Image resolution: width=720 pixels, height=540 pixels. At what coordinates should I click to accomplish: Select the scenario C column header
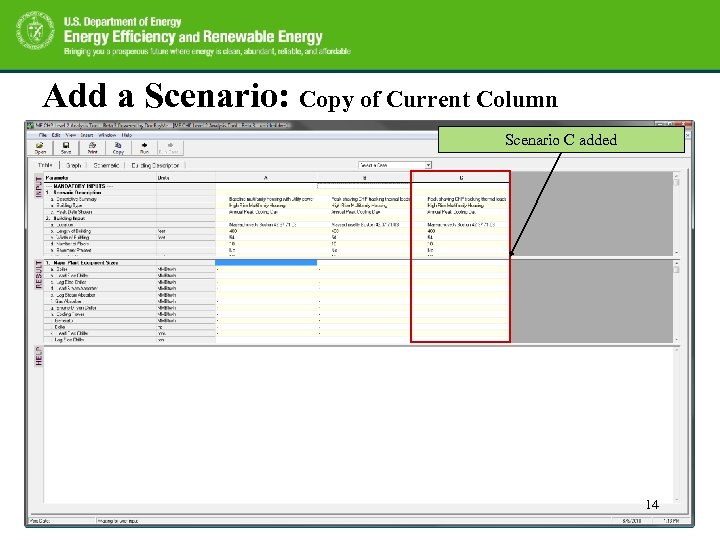click(x=461, y=178)
